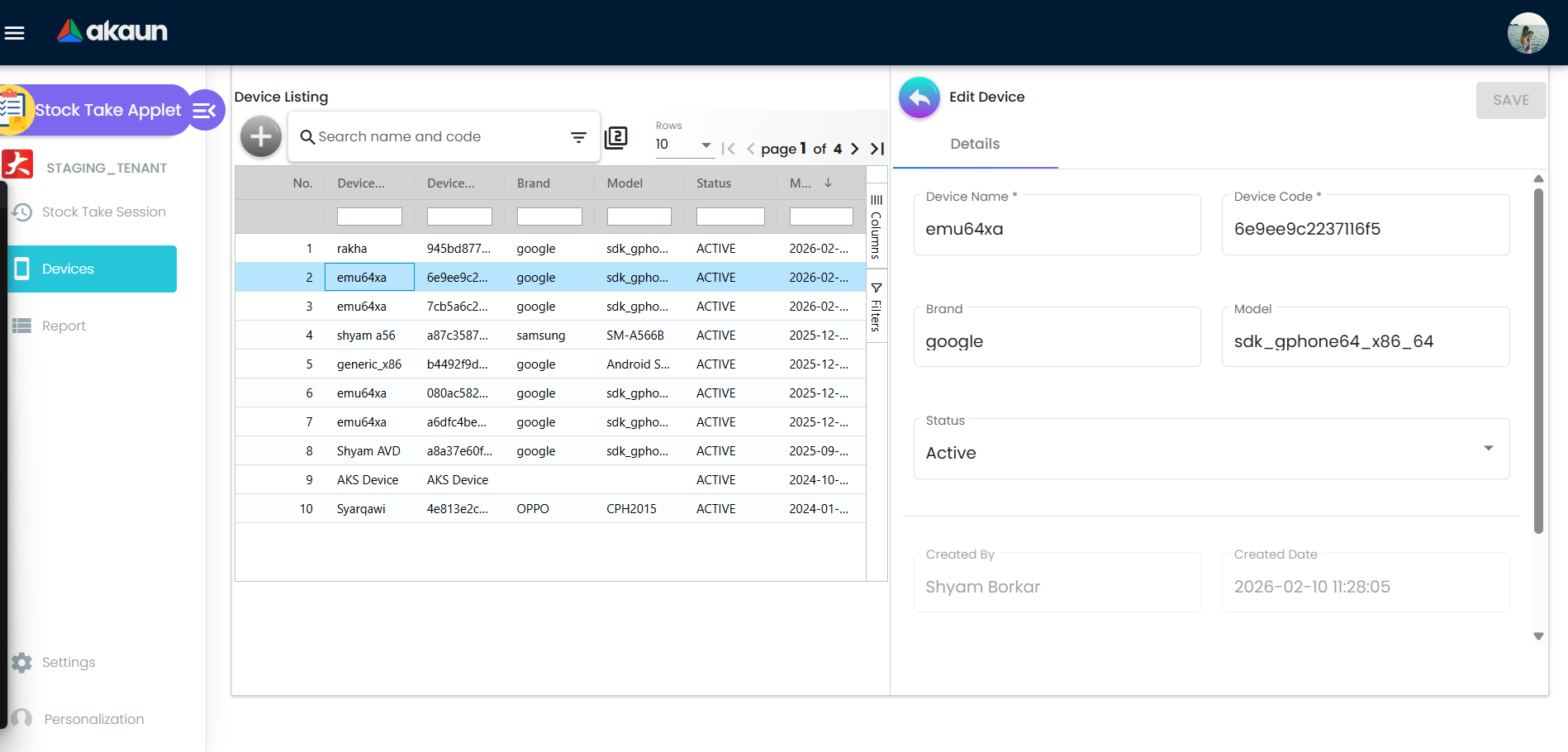The width and height of the screenshot is (1568, 752).
Task: Click the Stock Take Applet icon
Action: 14,108
